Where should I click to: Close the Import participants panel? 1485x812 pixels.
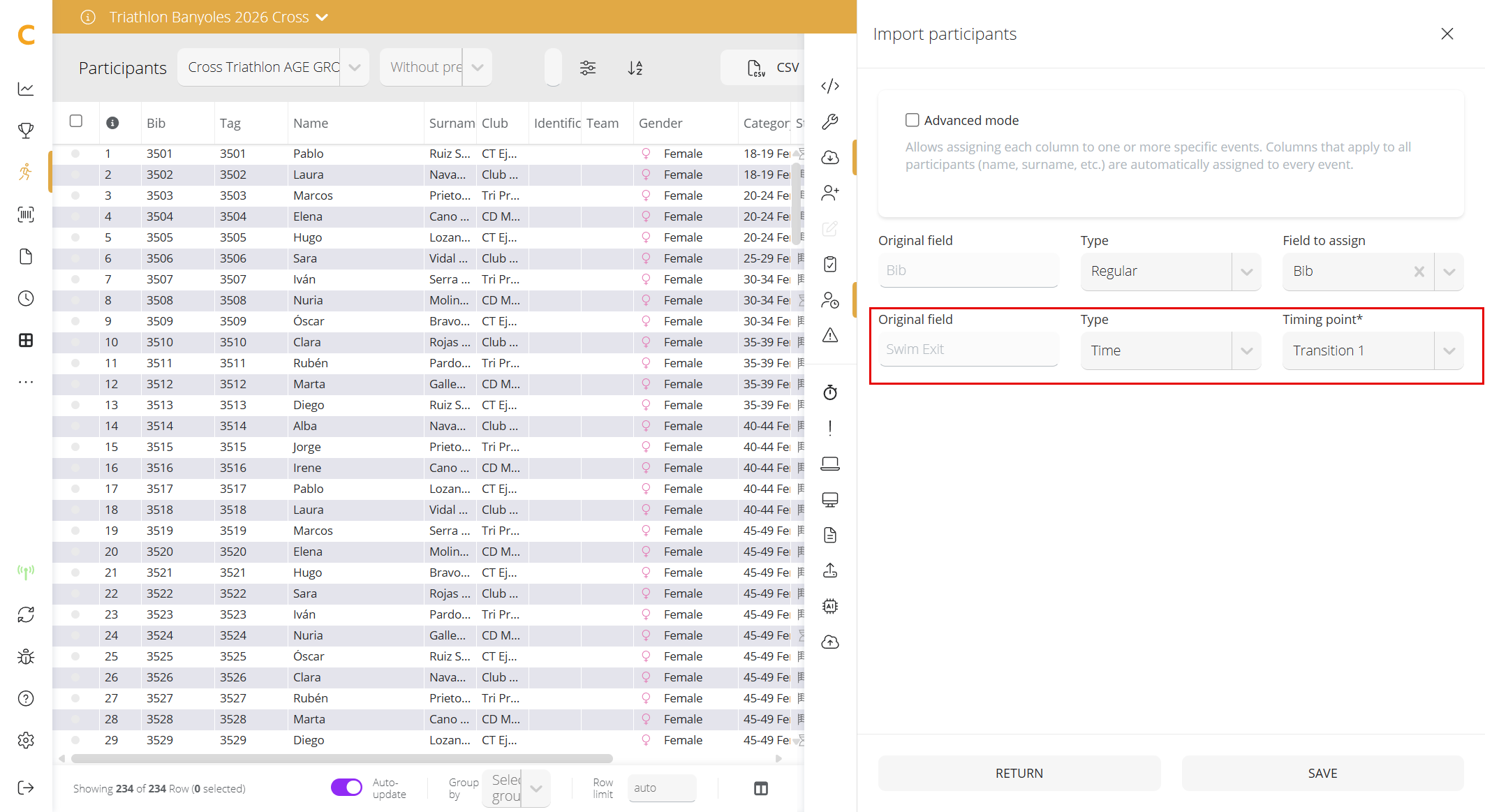1447,34
